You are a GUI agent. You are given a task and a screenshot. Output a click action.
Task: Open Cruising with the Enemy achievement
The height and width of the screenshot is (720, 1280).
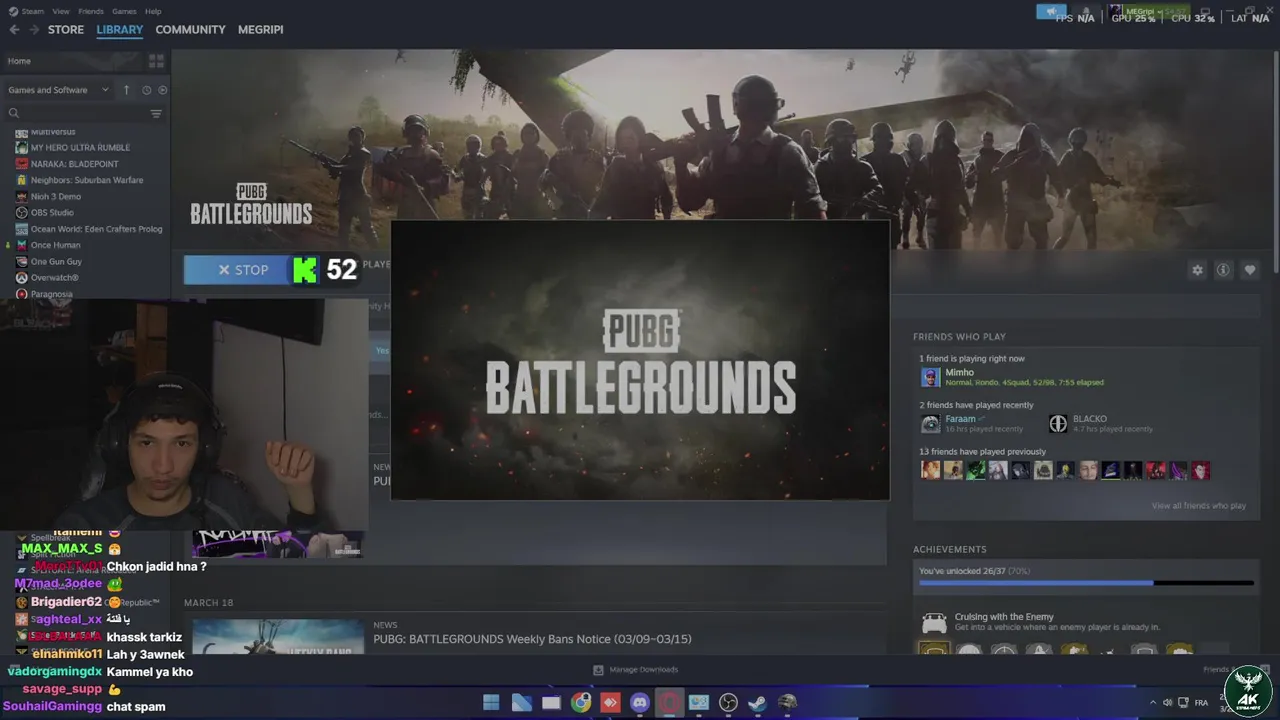1003,617
